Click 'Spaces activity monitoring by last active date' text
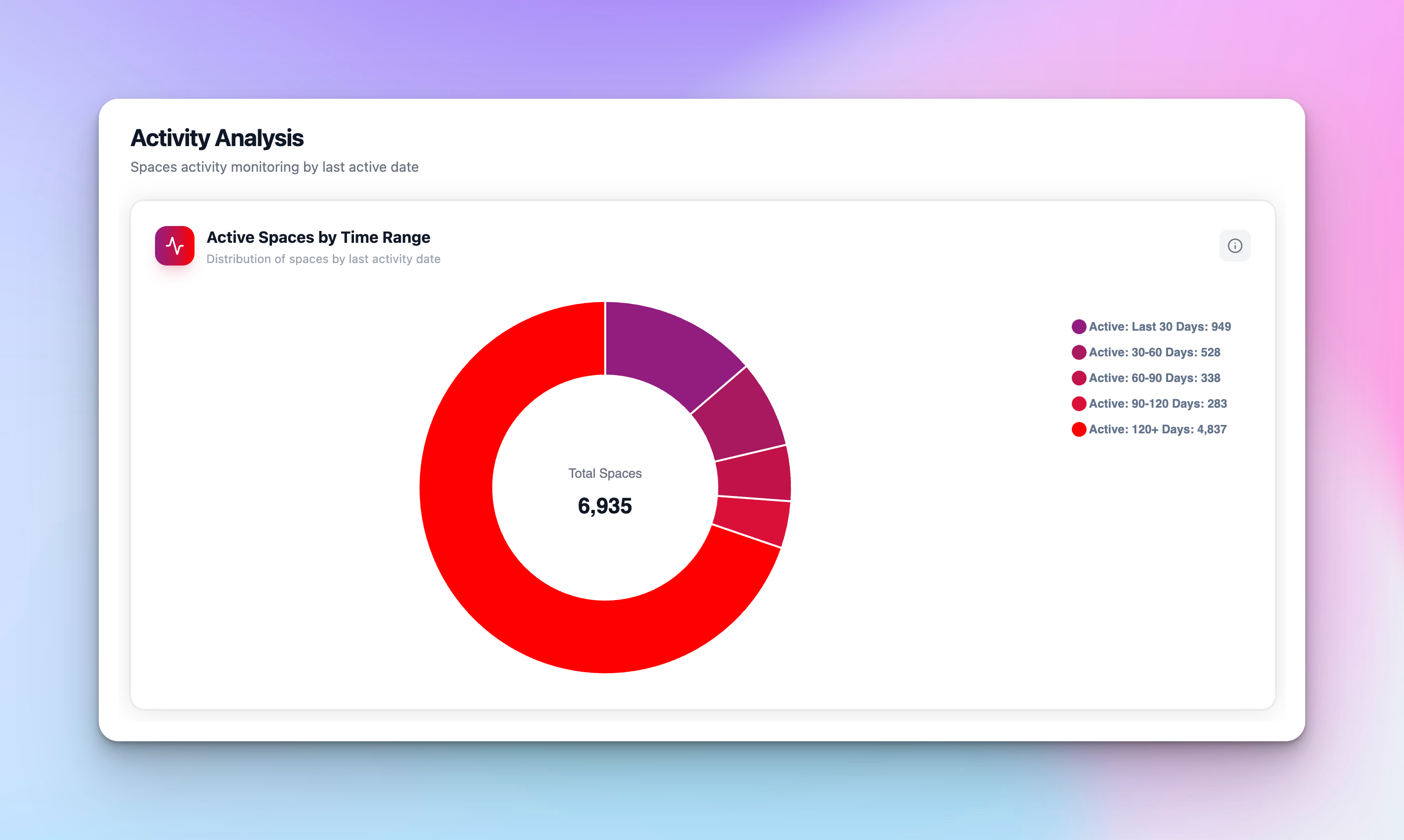Image resolution: width=1404 pixels, height=840 pixels. (274, 167)
